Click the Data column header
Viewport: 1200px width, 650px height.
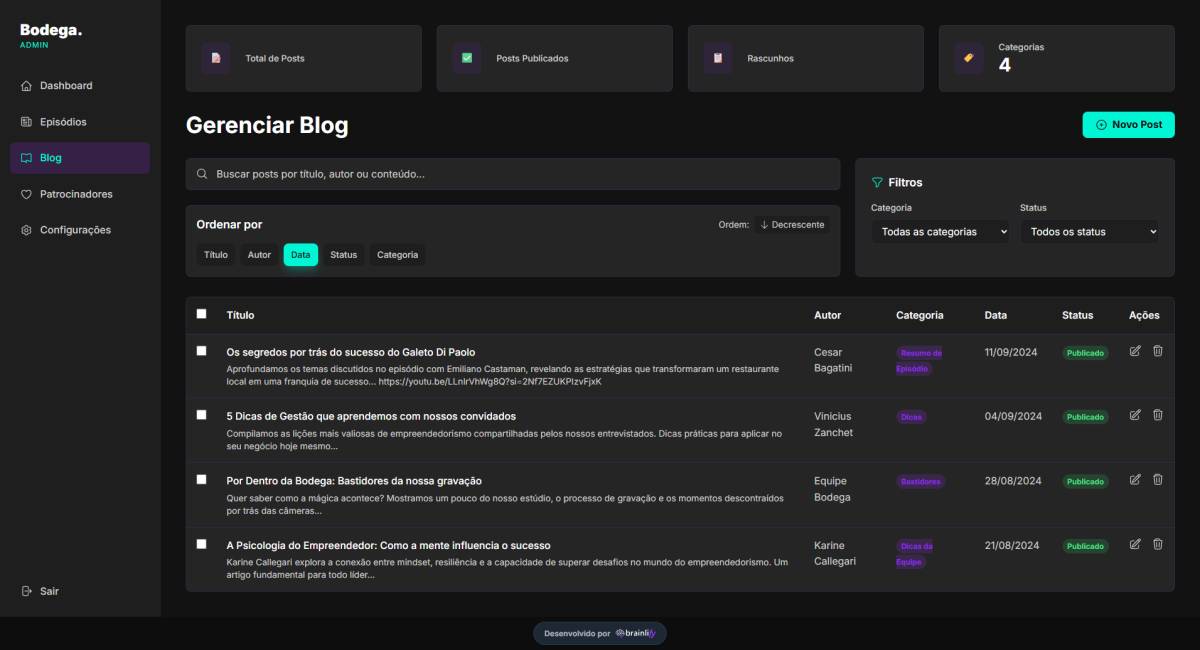coord(995,315)
